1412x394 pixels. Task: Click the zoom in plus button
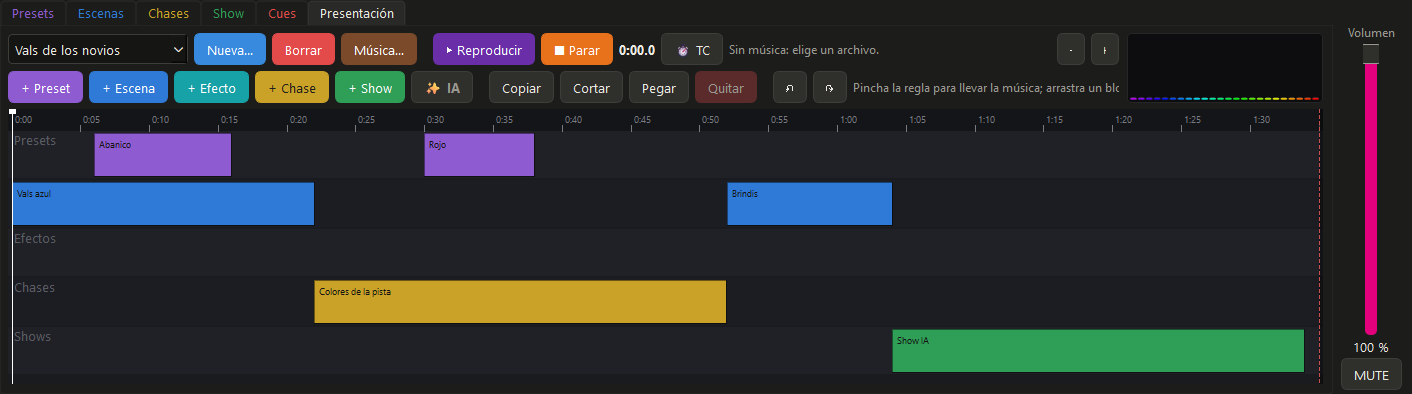click(x=1105, y=49)
